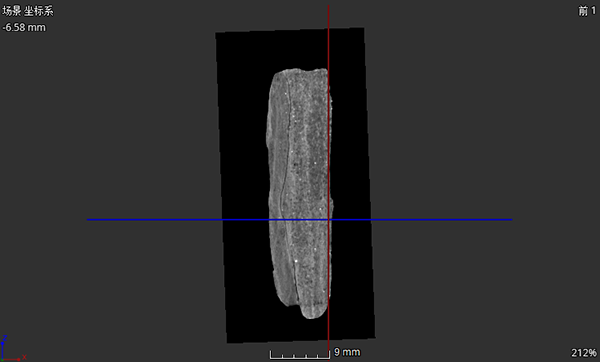Click the 前 1 view name label
Screen dimensions: 600x362
point(587,11)
